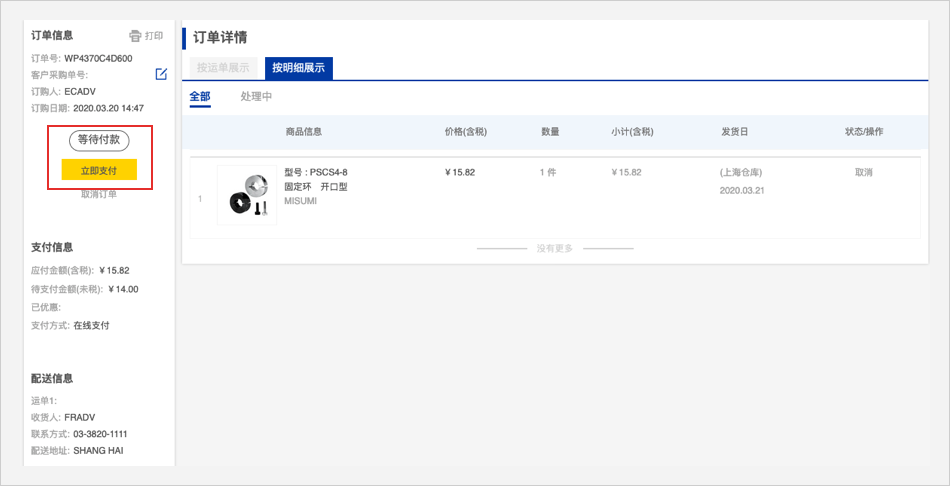Click the 取消订单 link
The height and width of the screenshot is (486, 950).
(99, 194)
